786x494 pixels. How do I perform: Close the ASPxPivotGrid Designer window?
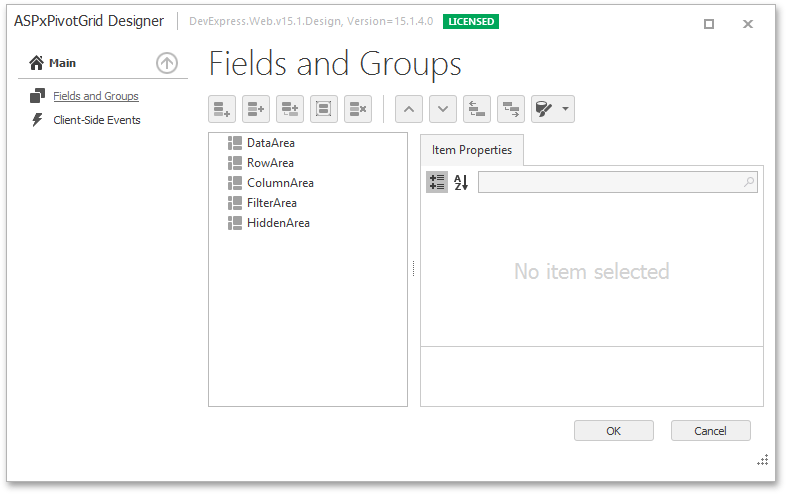pyautogui.click(x=748, y=24)
